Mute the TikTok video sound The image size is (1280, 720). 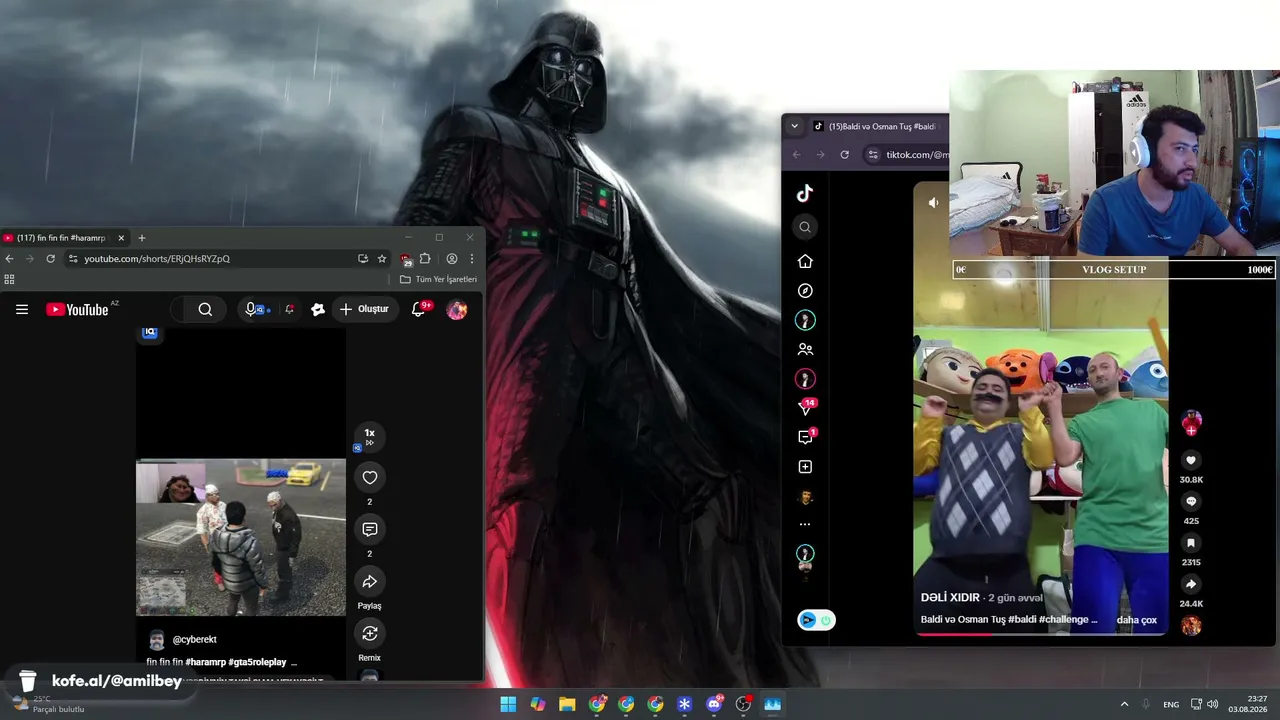pyautogui.click(x=933, y=203)
